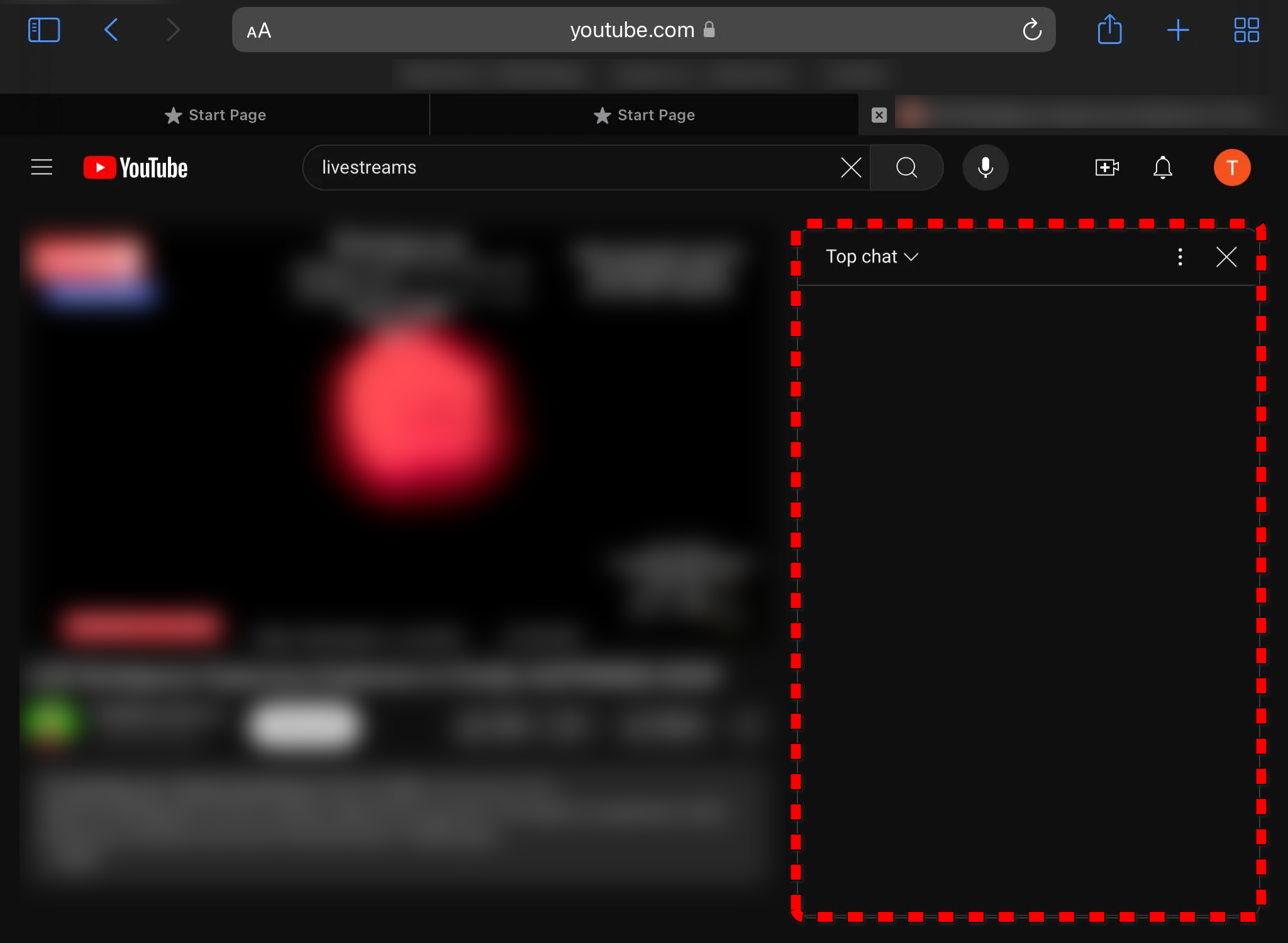This screenshot has height=943, width=1288.
Task: Open the chat options three-dot menu
Action: point(1179,257)
